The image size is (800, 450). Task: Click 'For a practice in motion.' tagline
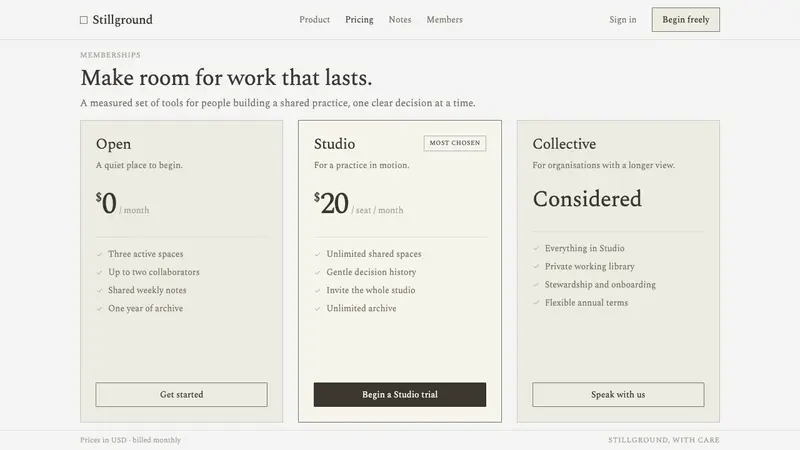click(x=362, y=165)
